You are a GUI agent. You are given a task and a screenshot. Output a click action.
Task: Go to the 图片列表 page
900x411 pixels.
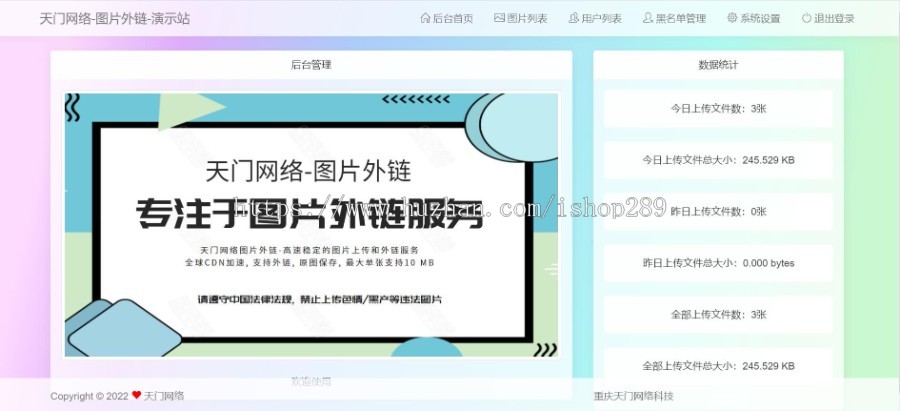tap(521, 18)
